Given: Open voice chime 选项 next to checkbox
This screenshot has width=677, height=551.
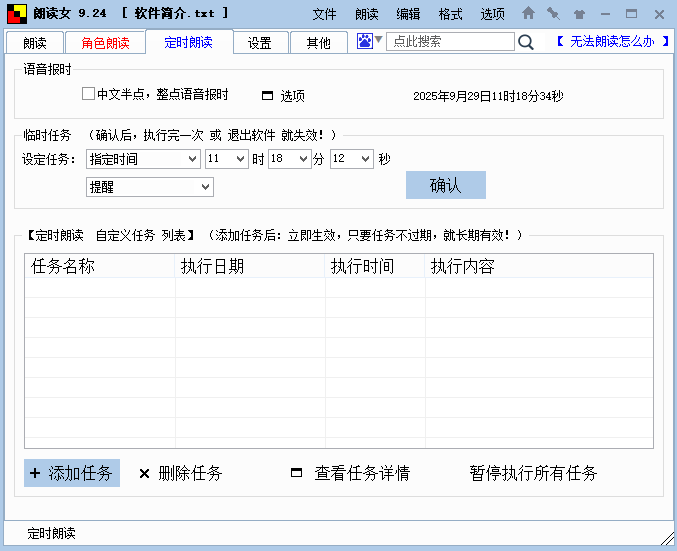Looking at the screenshot, I should click(x=283, y=96).
